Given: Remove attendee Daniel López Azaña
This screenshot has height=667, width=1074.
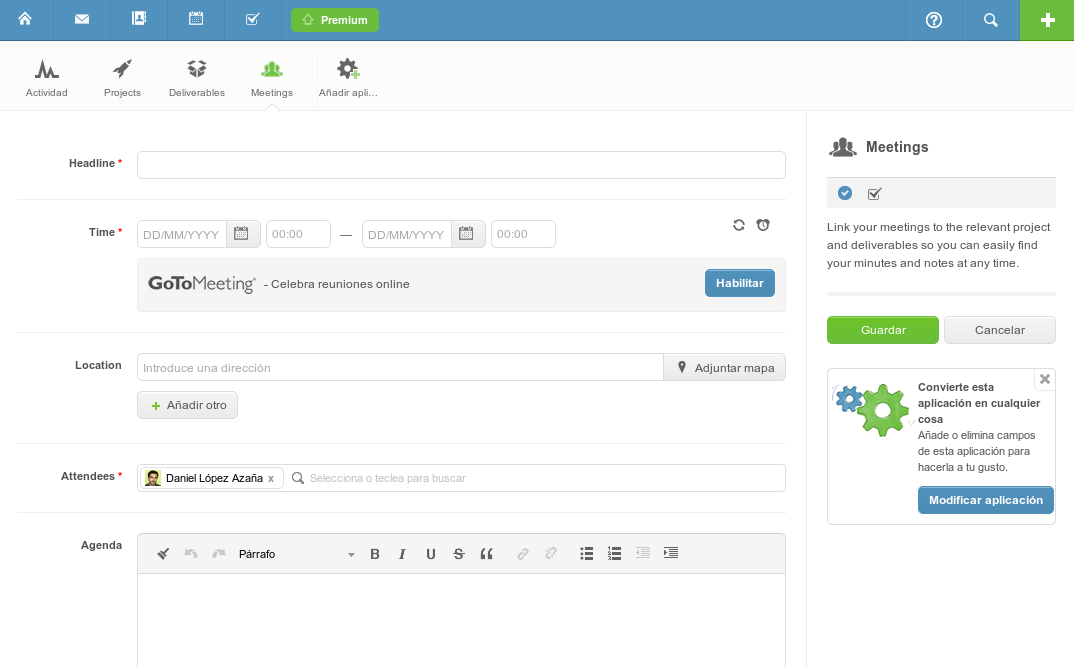Looking at the screenshot, I should pyautogui.click(x=271, y=479).
